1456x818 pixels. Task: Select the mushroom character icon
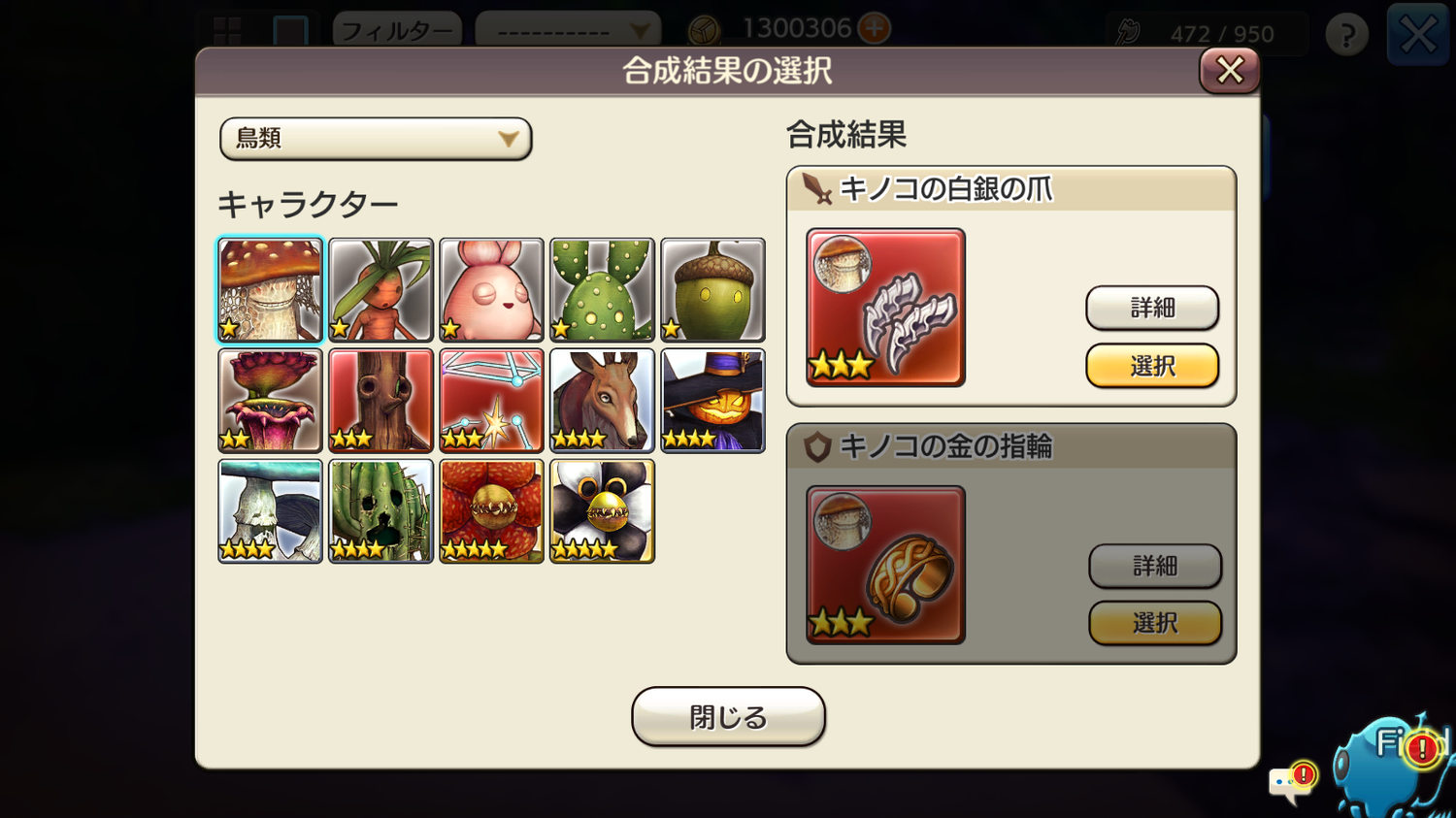click(270, 290)
